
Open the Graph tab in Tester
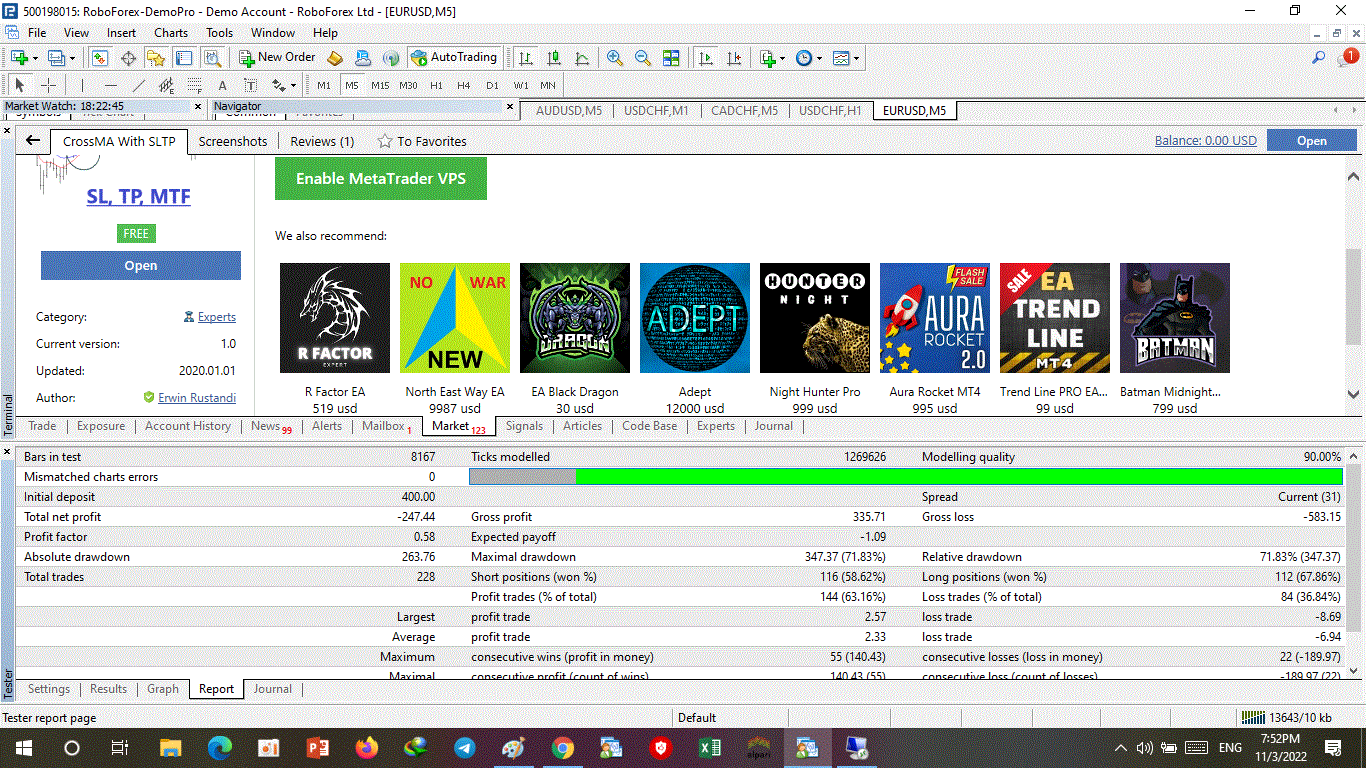pyautogui.click(x=163, y=689)
